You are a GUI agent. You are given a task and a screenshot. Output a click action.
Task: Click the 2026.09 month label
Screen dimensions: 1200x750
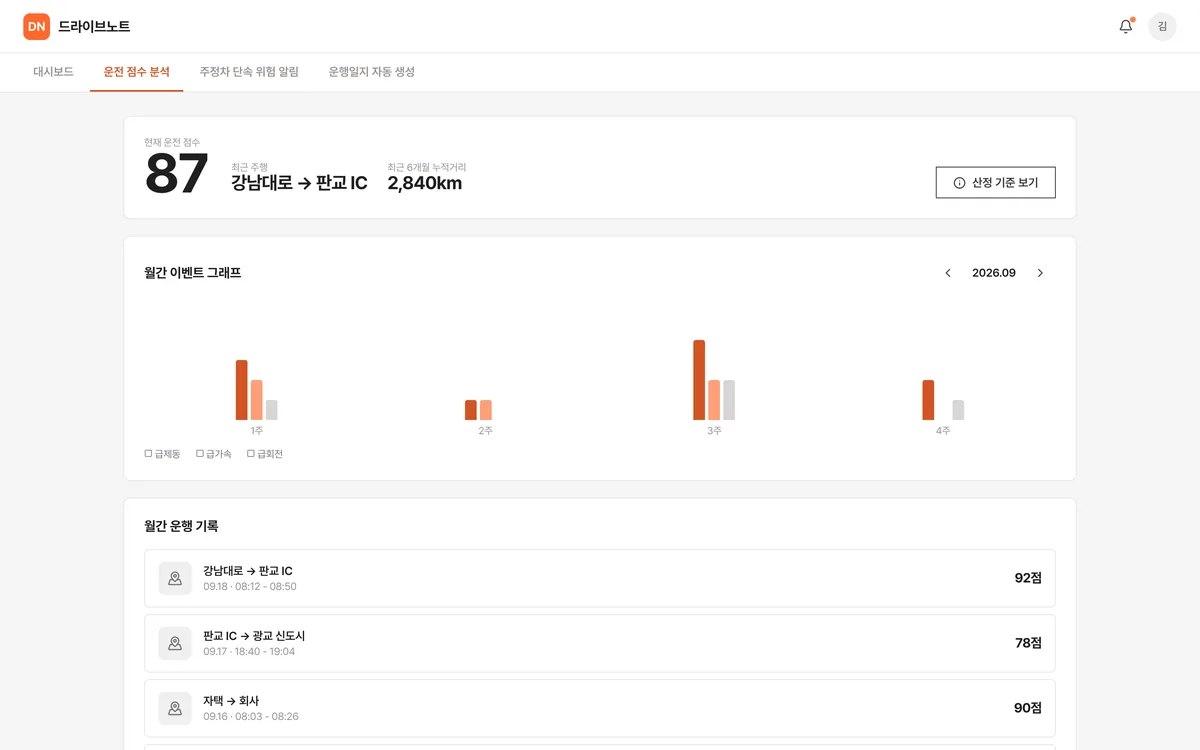coord(994,273)
